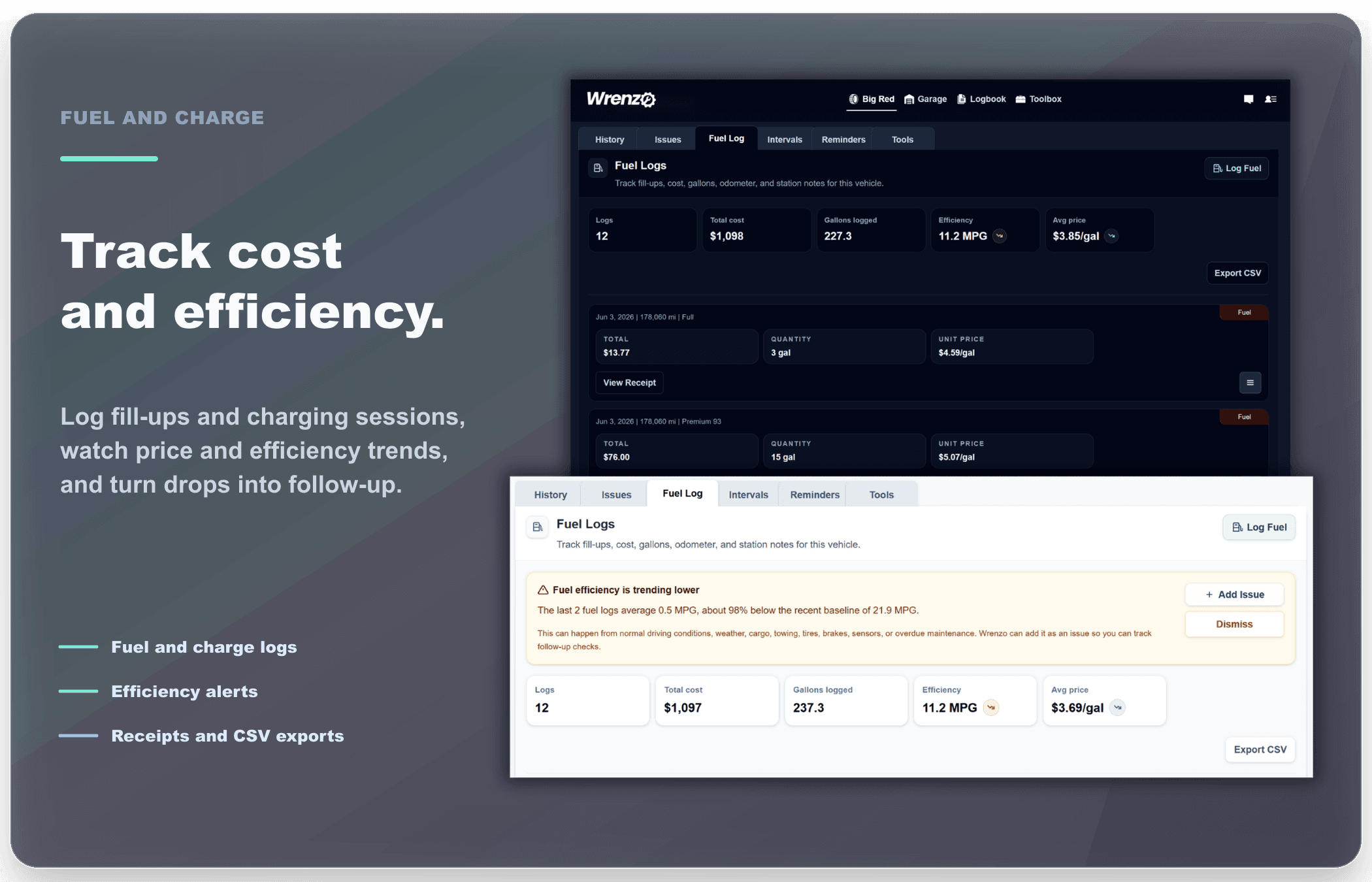Click the Big Red vehicle nav item
This screenshot has width=1372, height=882.
(872, 99)
